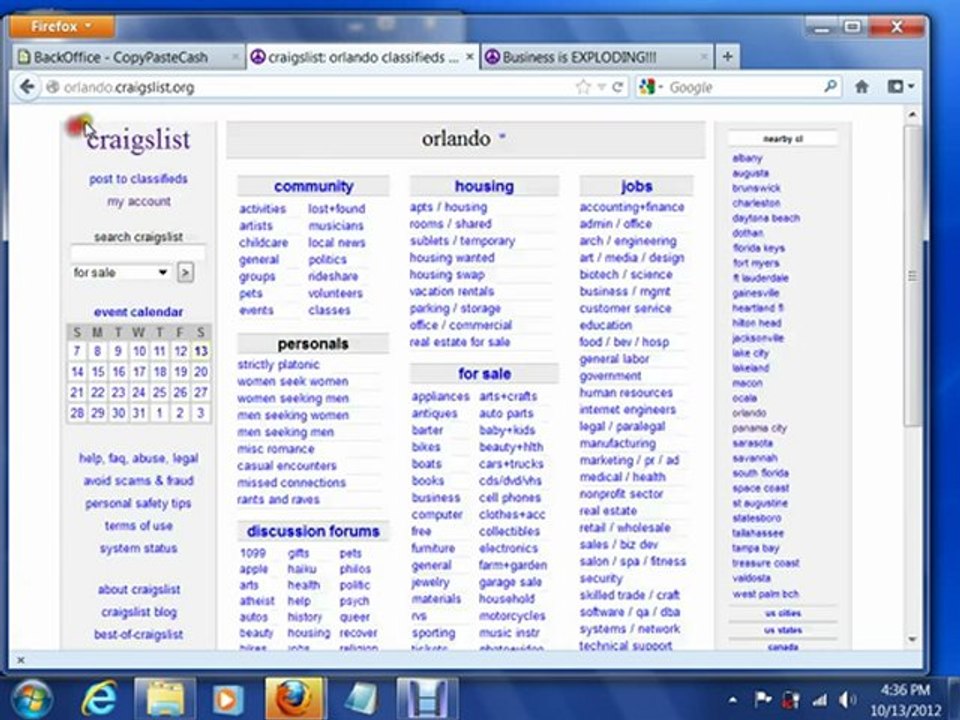960x720 pixels.
Task: Click the software / qa / dba link
Action: pyautogui.click(x=629, y=612)
